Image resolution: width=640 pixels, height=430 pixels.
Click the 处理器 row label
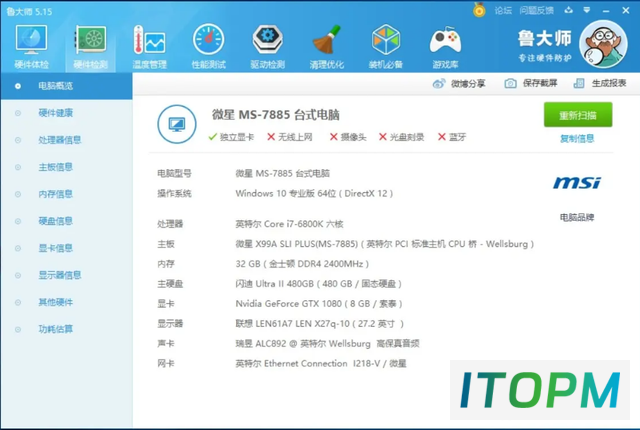coord(170,224)
